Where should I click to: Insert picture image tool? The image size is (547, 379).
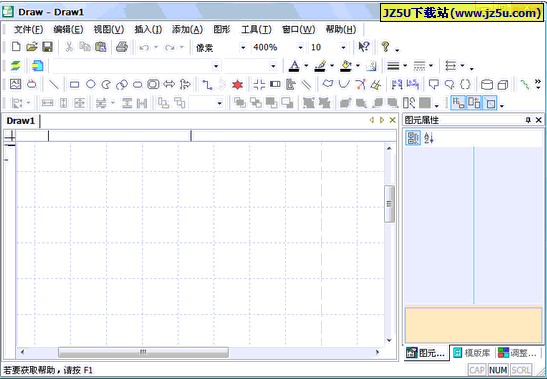tap(15, 84)
